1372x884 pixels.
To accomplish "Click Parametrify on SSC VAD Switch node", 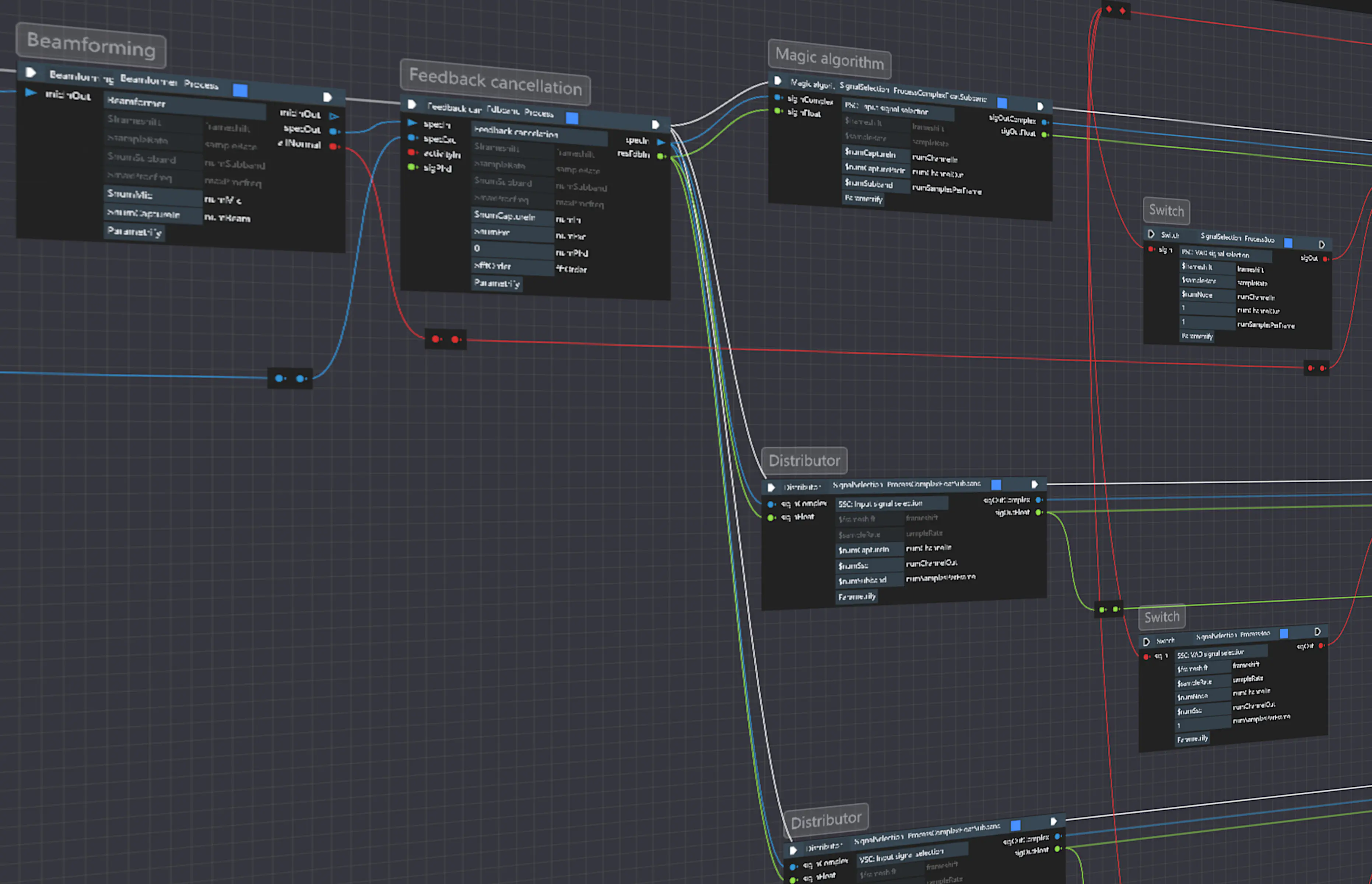I will click(x=1192, y=739).
